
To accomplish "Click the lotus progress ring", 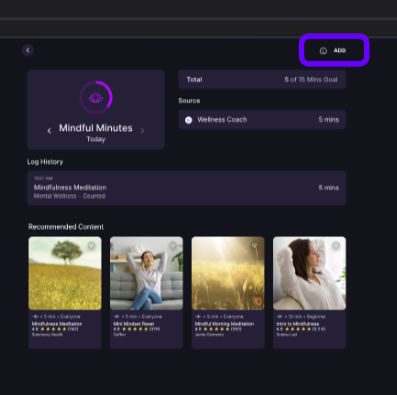I will click(x=96, y=97).
